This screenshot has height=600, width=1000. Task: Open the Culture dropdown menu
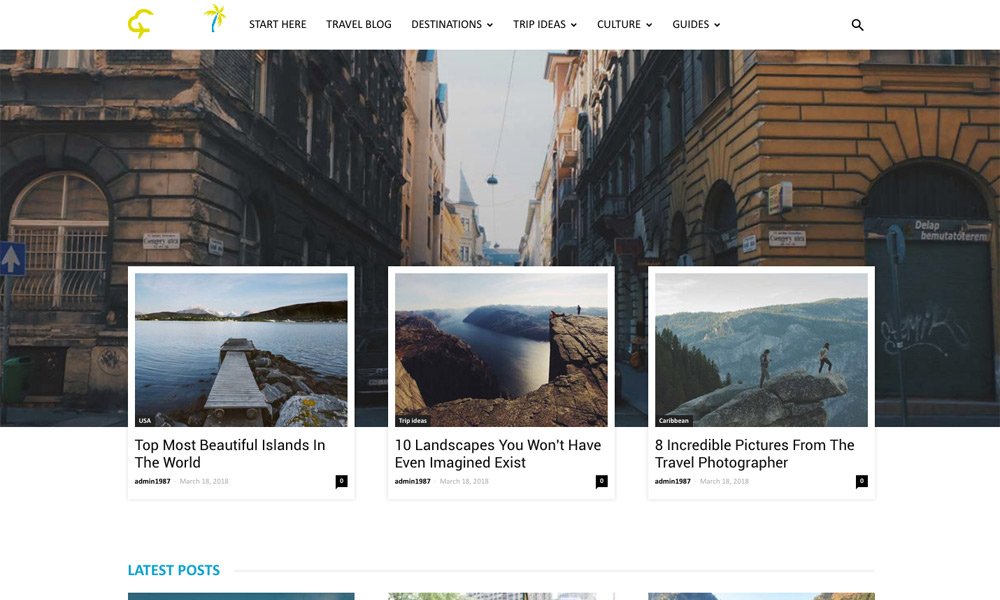point(624,25)
